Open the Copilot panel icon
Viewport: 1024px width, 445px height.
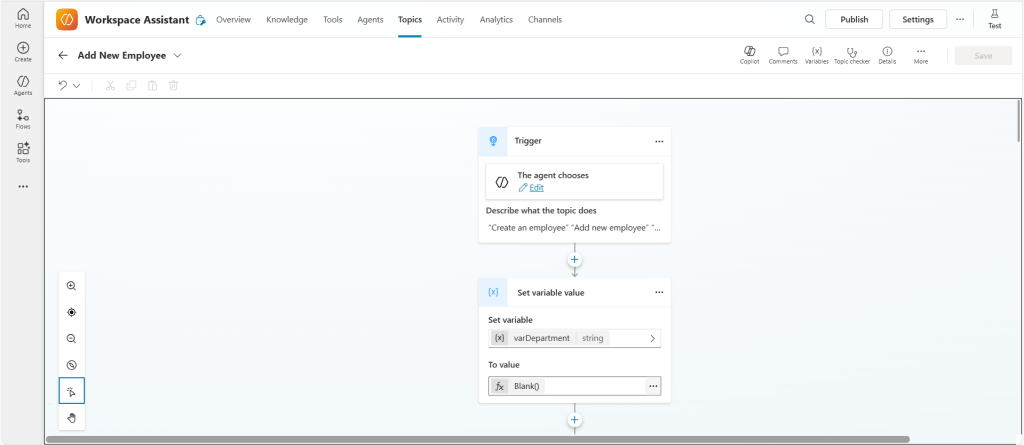pos(749,52)
